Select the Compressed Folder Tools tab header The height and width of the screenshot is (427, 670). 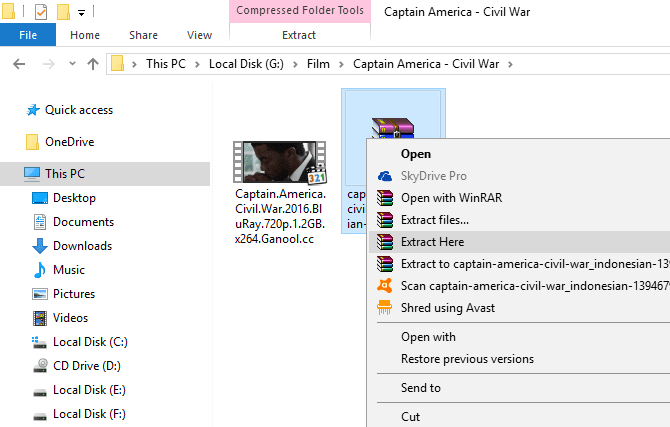[300, 10]
